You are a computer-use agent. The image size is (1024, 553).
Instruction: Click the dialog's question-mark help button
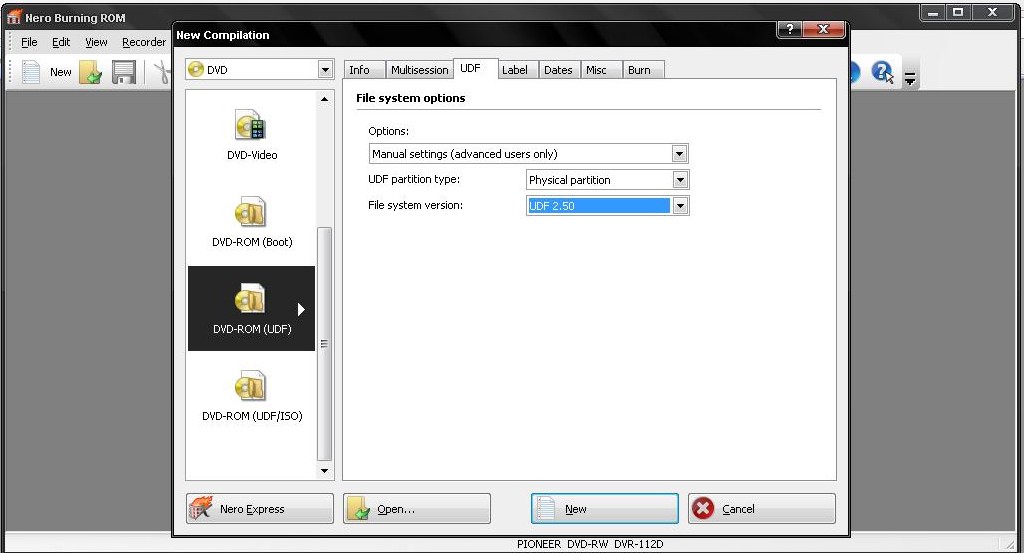[790, 29]
